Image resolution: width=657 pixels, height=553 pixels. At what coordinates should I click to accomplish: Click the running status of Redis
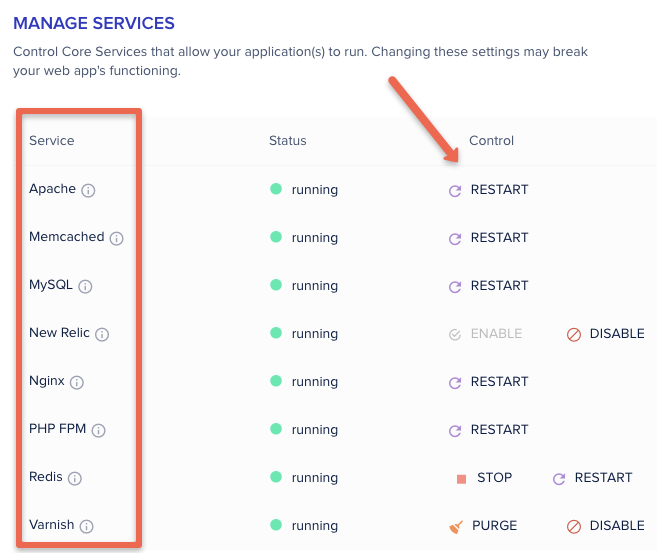[x=304, y=478]
